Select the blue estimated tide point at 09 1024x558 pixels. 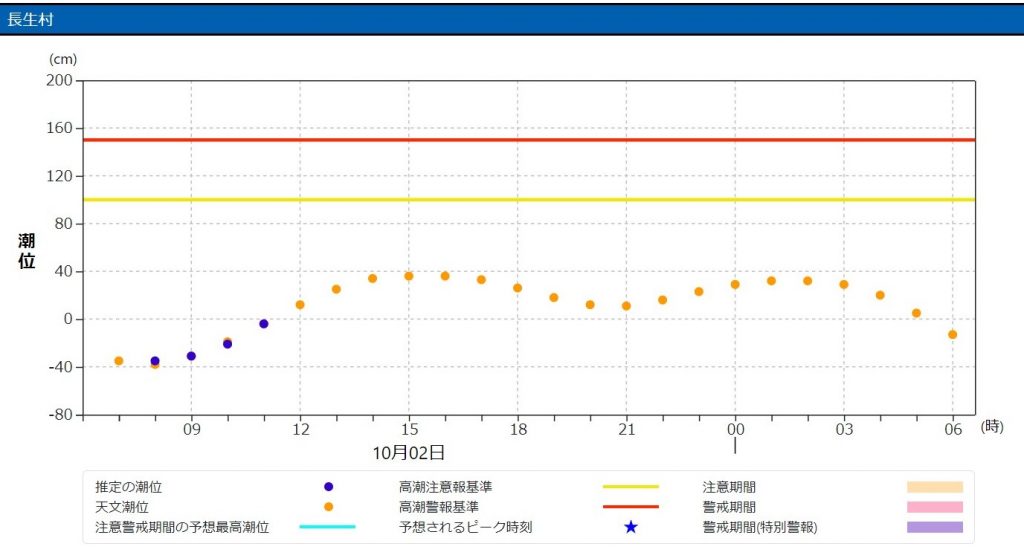point(191,356)
